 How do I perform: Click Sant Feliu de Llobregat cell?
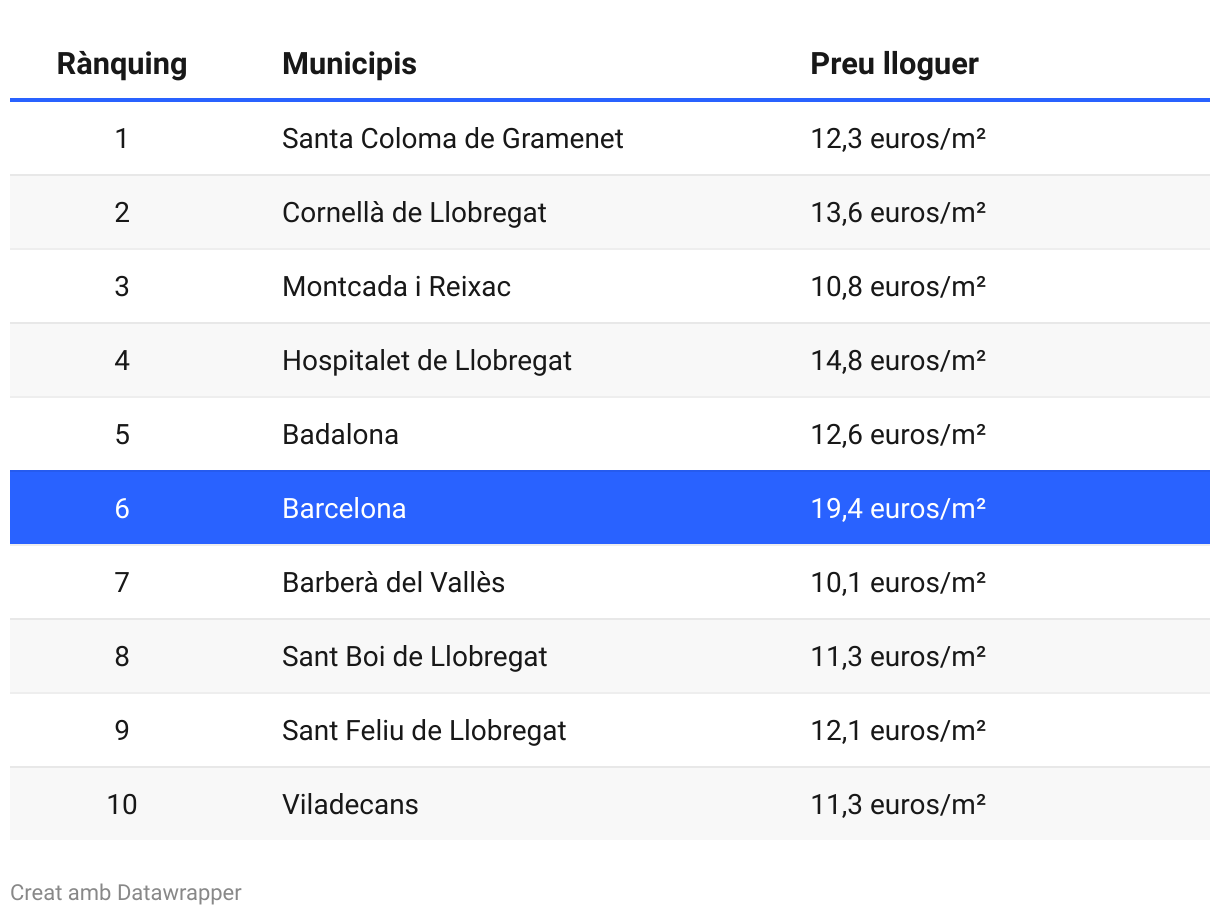[424, 730]
